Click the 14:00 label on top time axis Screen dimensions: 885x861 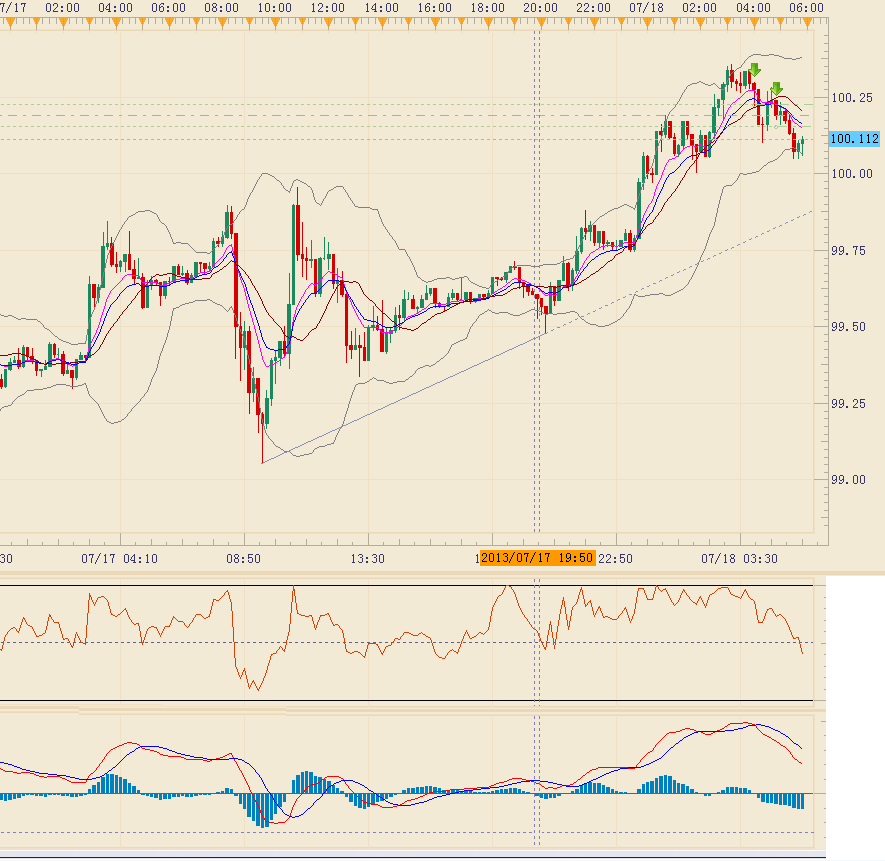[x=382, y=8]
